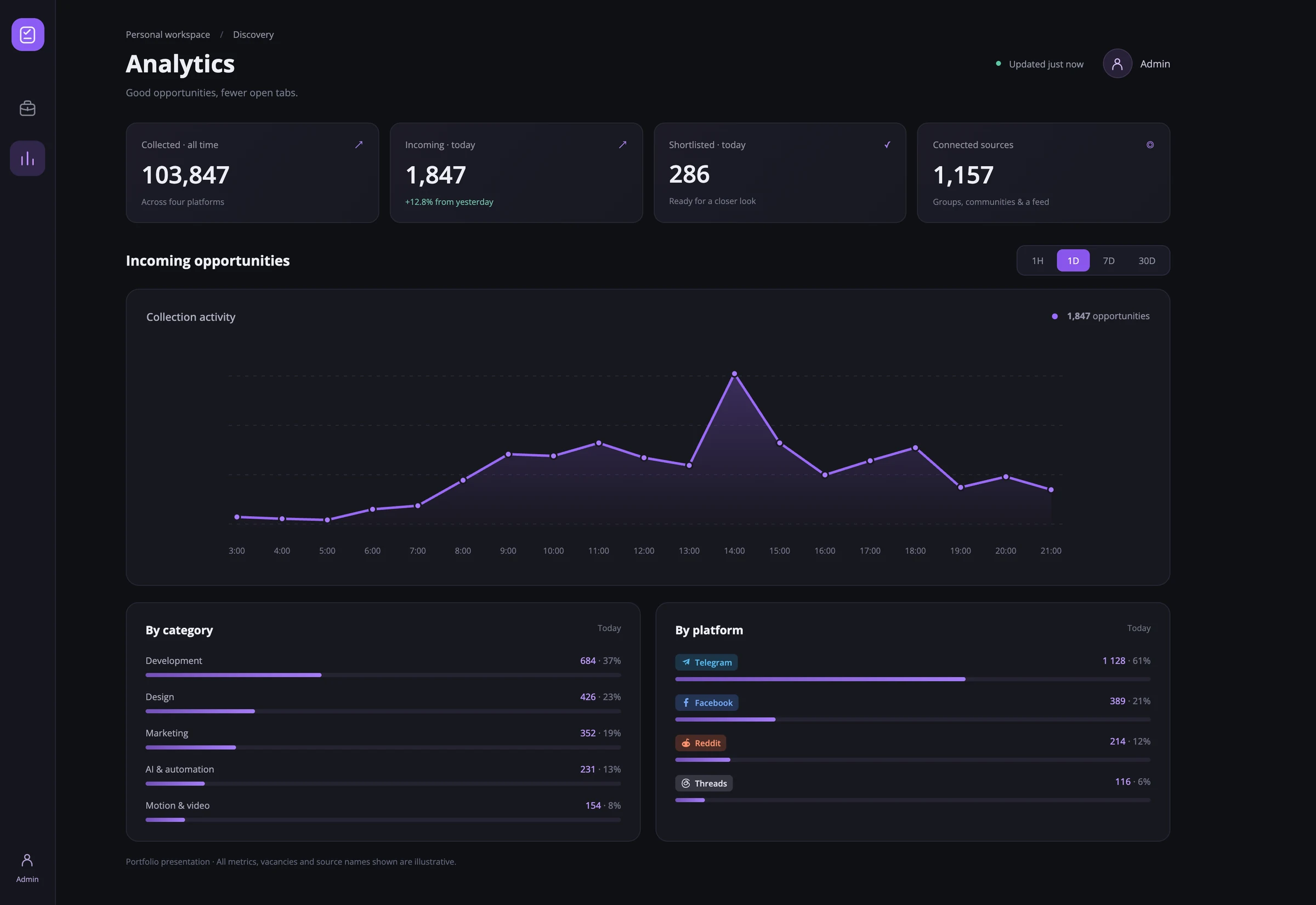Screen dimensions: 1316x905
Task: Click the Facebook platform badge
Action: pos(706,703)
